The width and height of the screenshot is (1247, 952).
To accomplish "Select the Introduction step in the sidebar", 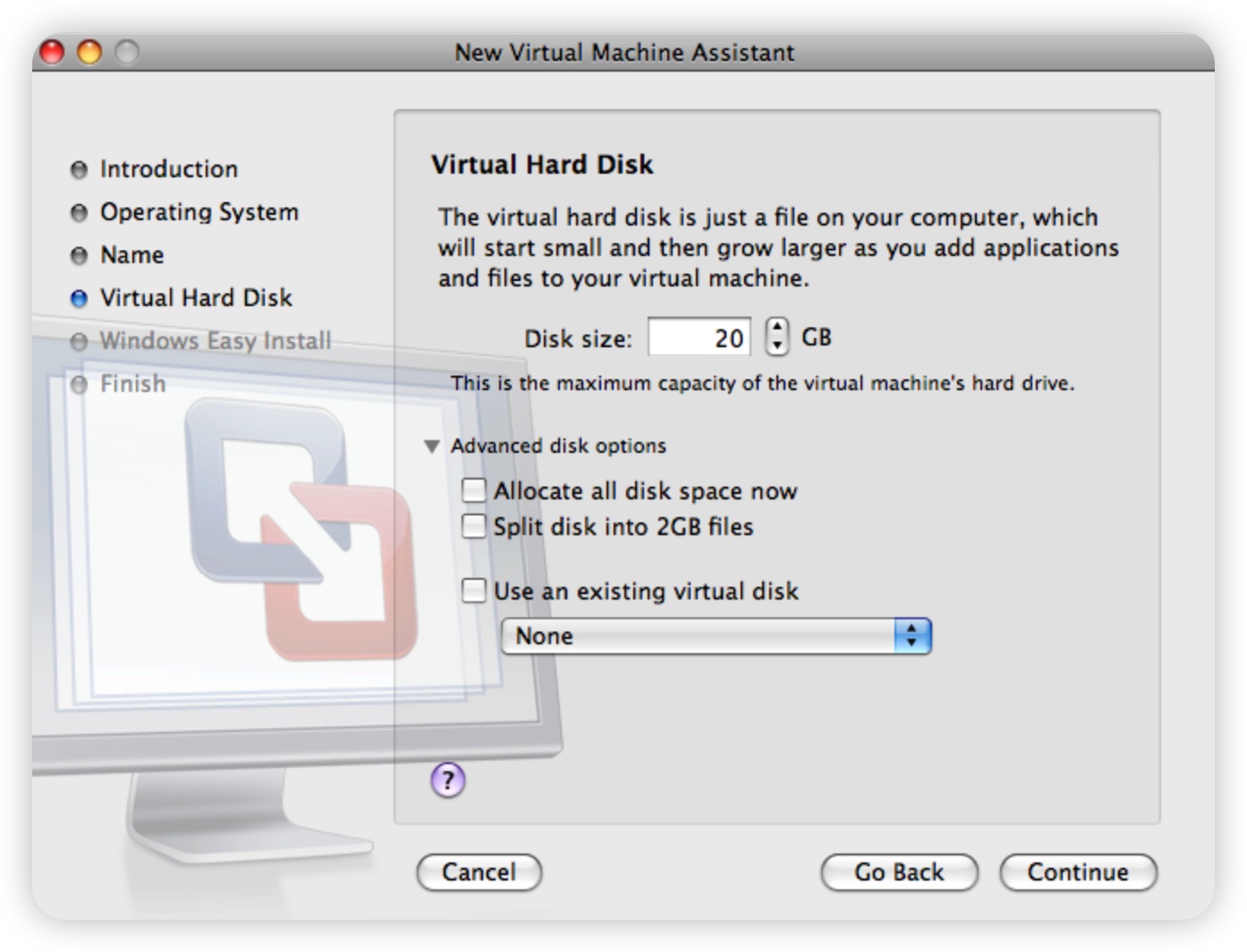I will pyautogui.click(x=169, y=169).
